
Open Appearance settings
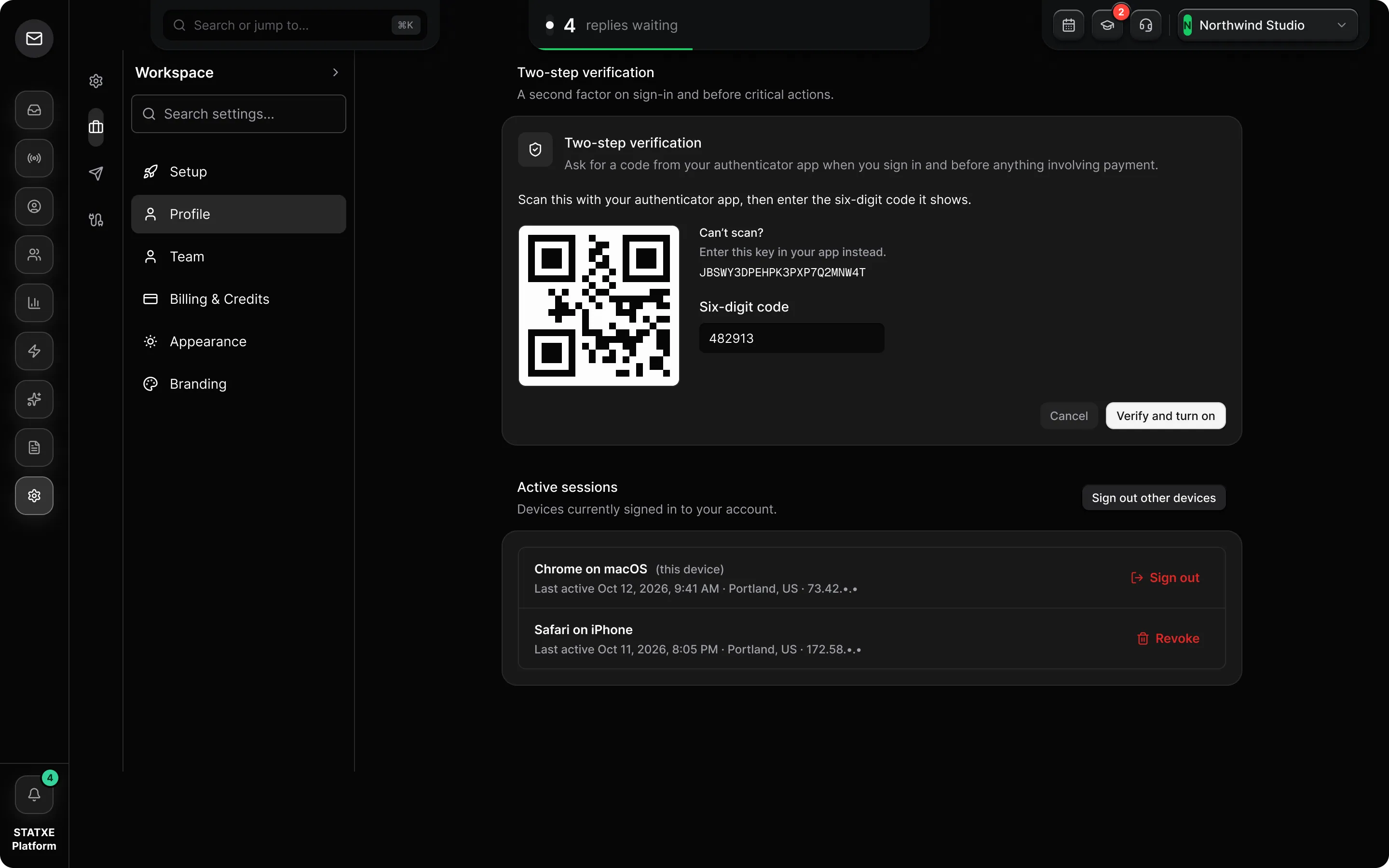[x=239, y=341]
